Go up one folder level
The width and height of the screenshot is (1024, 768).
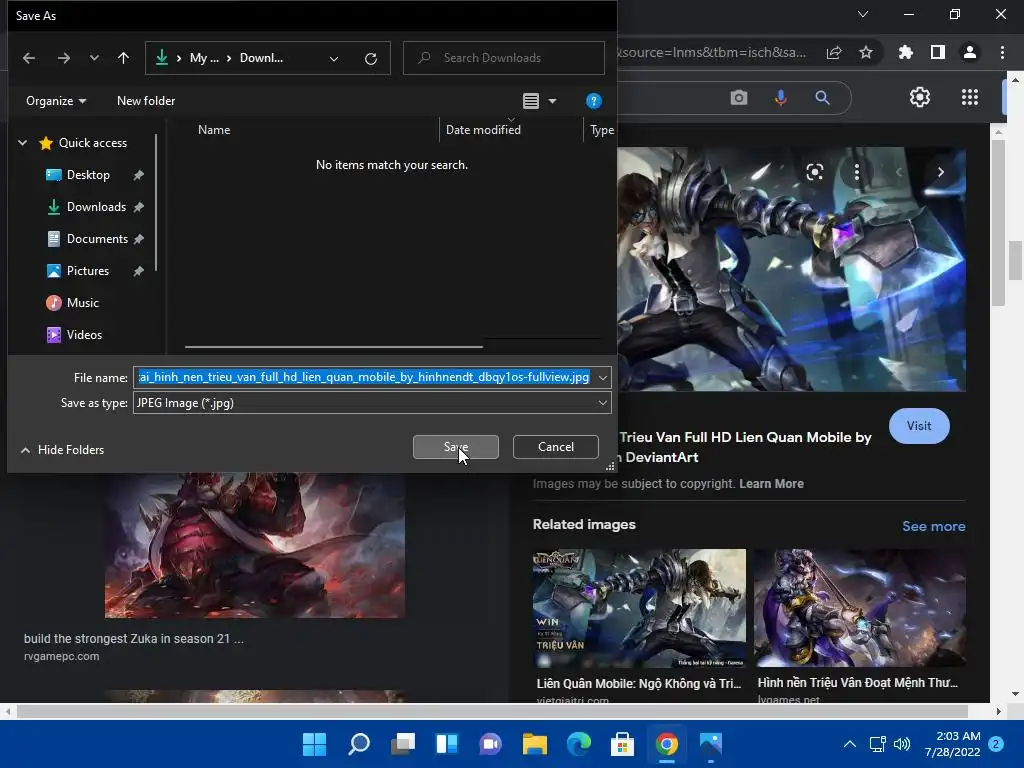click(x=123, y=58)
